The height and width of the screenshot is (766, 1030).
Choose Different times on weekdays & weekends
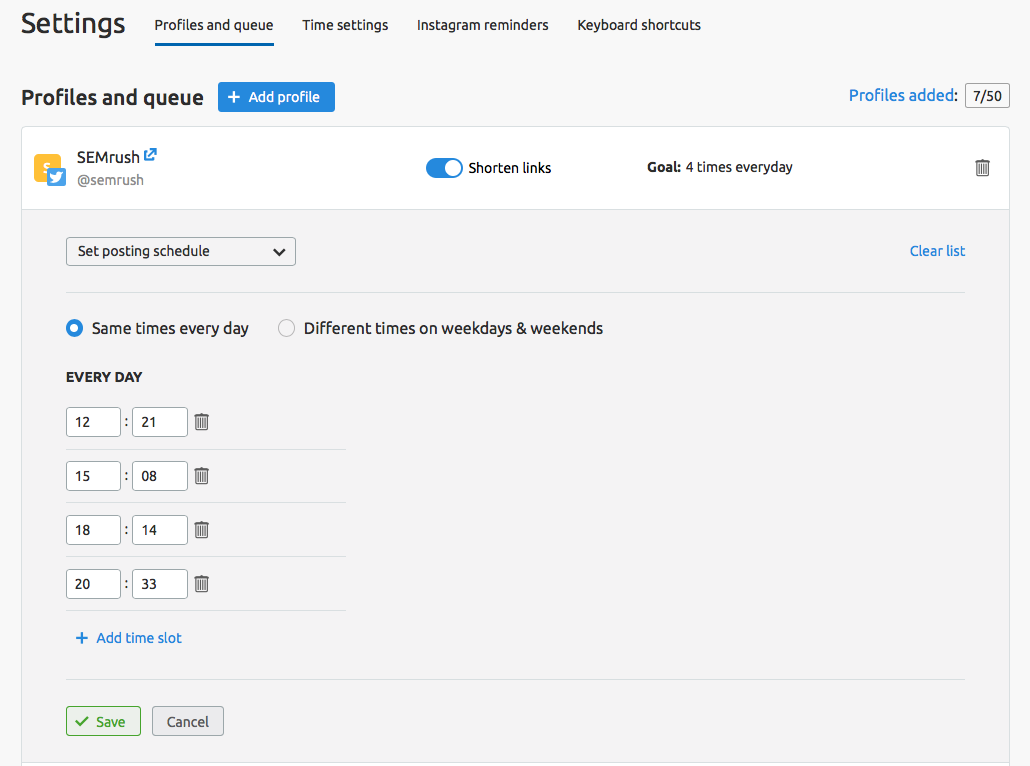[287, 328]
